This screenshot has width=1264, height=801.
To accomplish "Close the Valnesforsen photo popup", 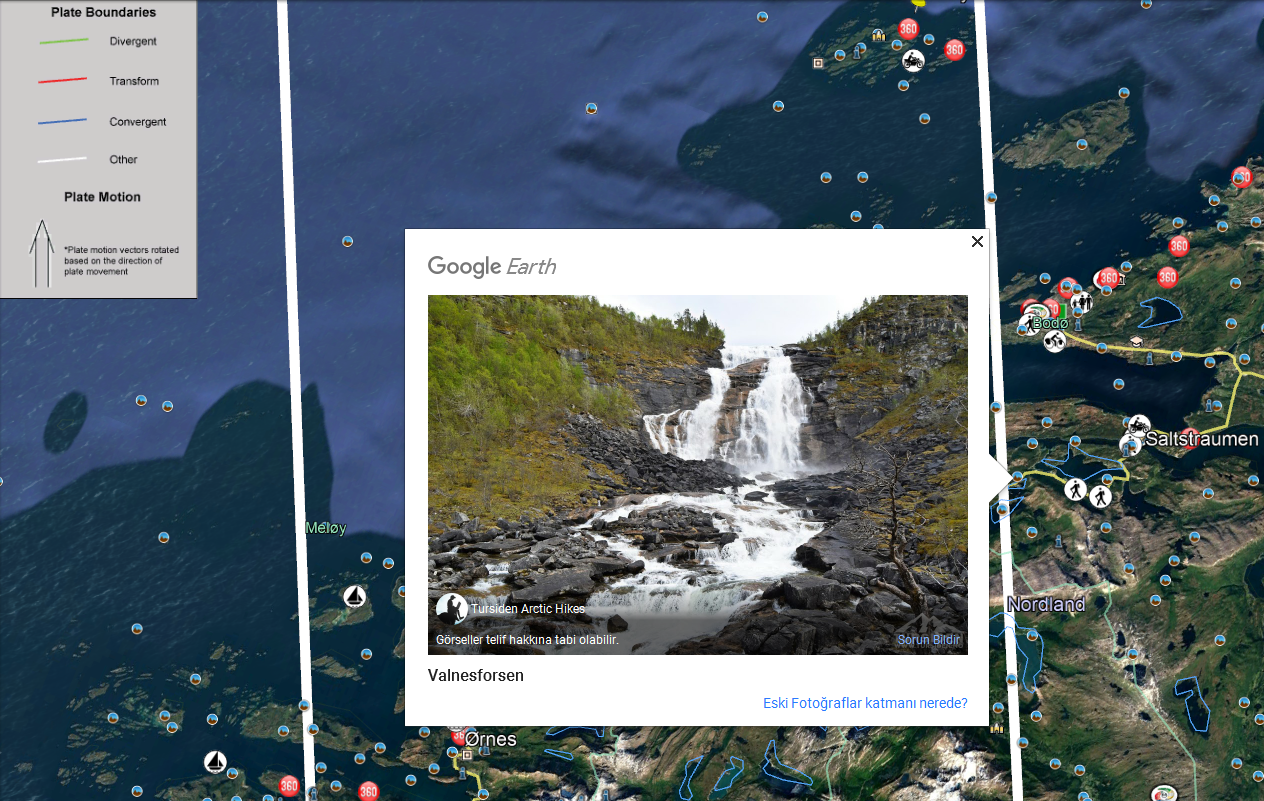I will pyautogui.click(x=977, y=241).
